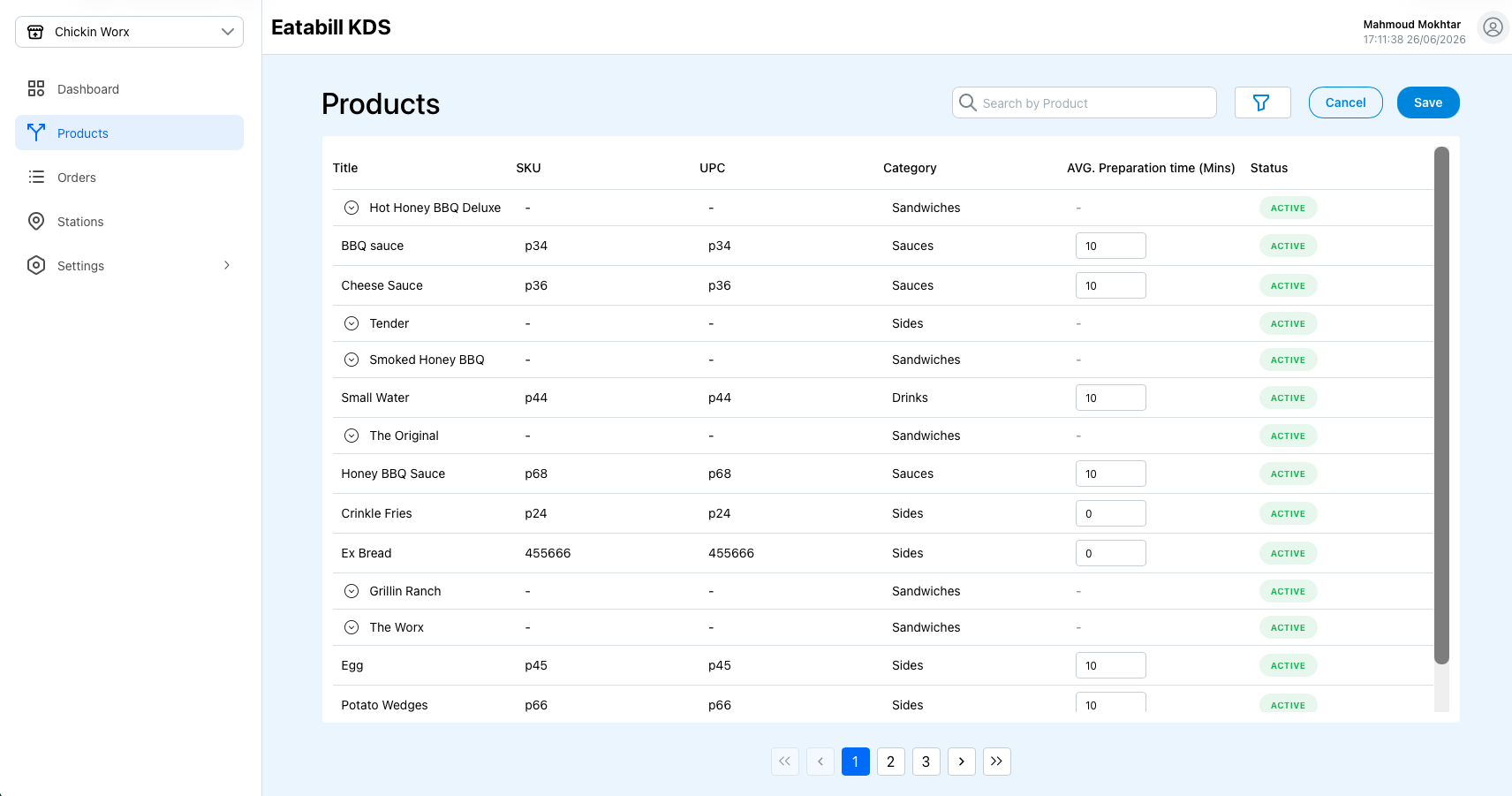Image resolution: width=1512 pixels, height=796 pixels.
Task: Click the Eatabill KDS title
Action: tap(331, 27)
